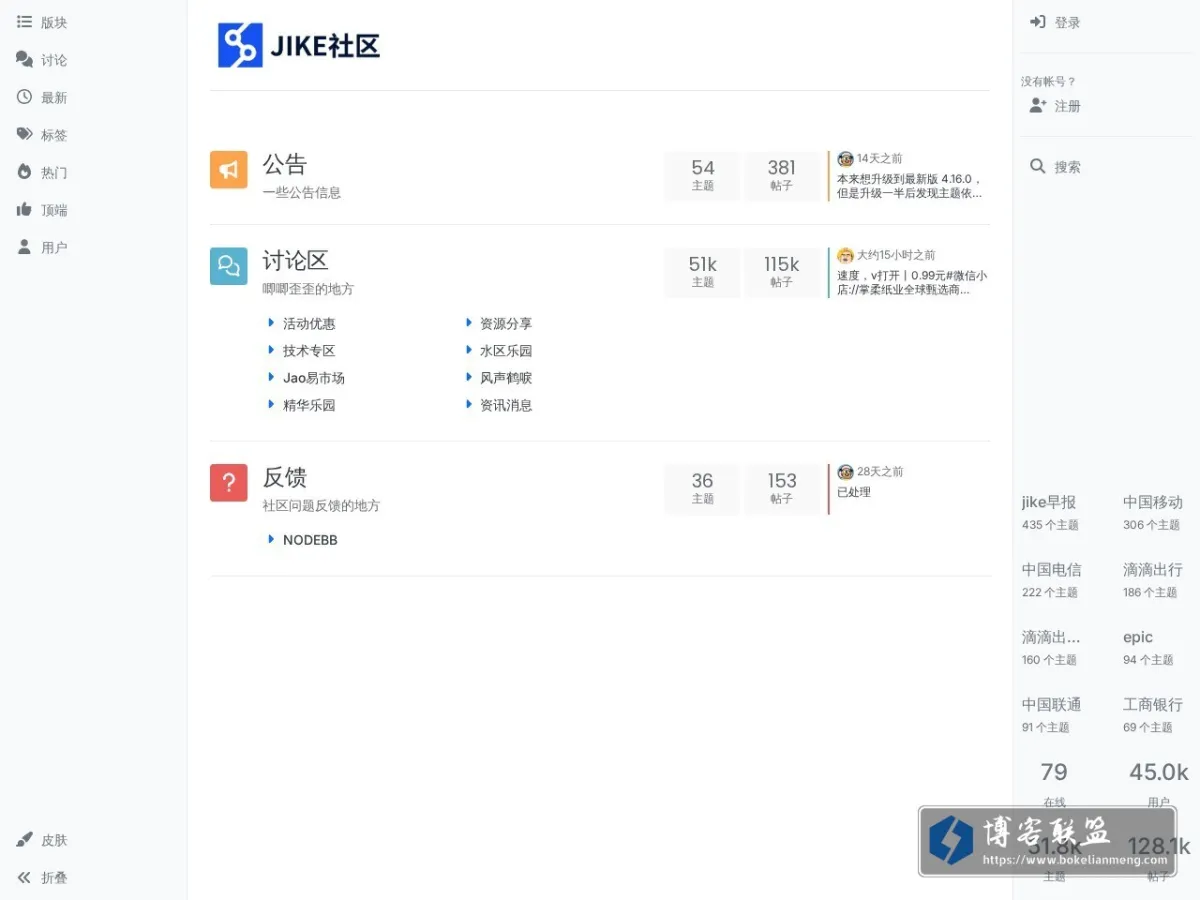This screenshot has height=900, width=1200.
Task: Collapse sidebar with the 折叠 chevrons icon
Action: [x=24, y=877]
